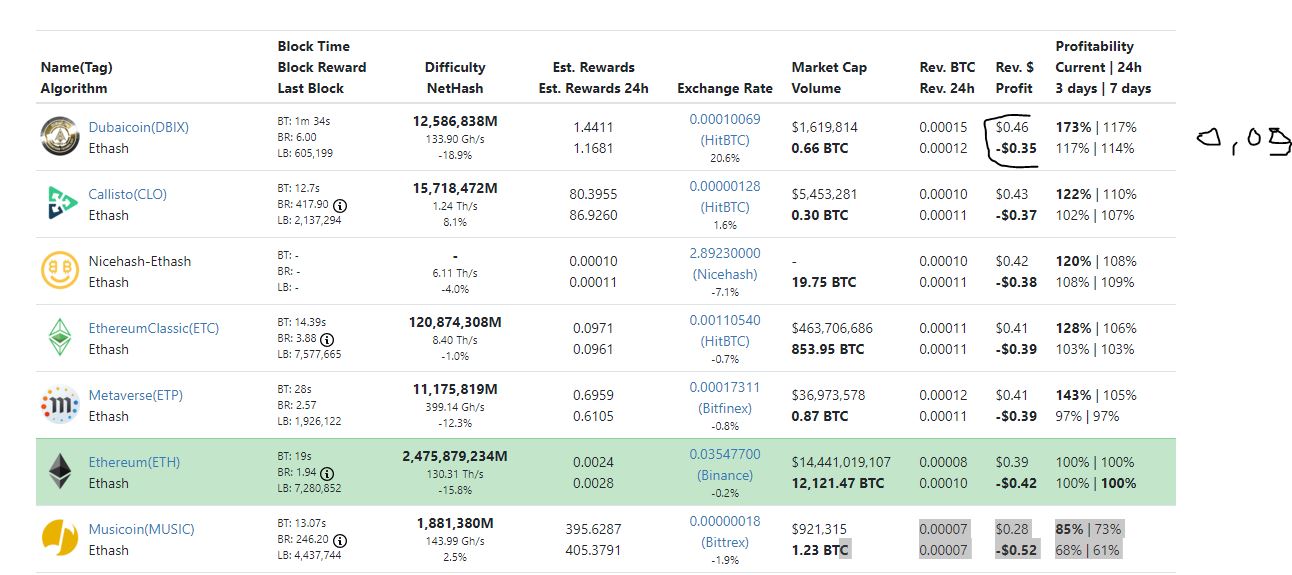Click EthereumClassic market cap $463,706,686
Image resolution: width=1292 pixels, height=575 pixels.
(x=832, y=328)
